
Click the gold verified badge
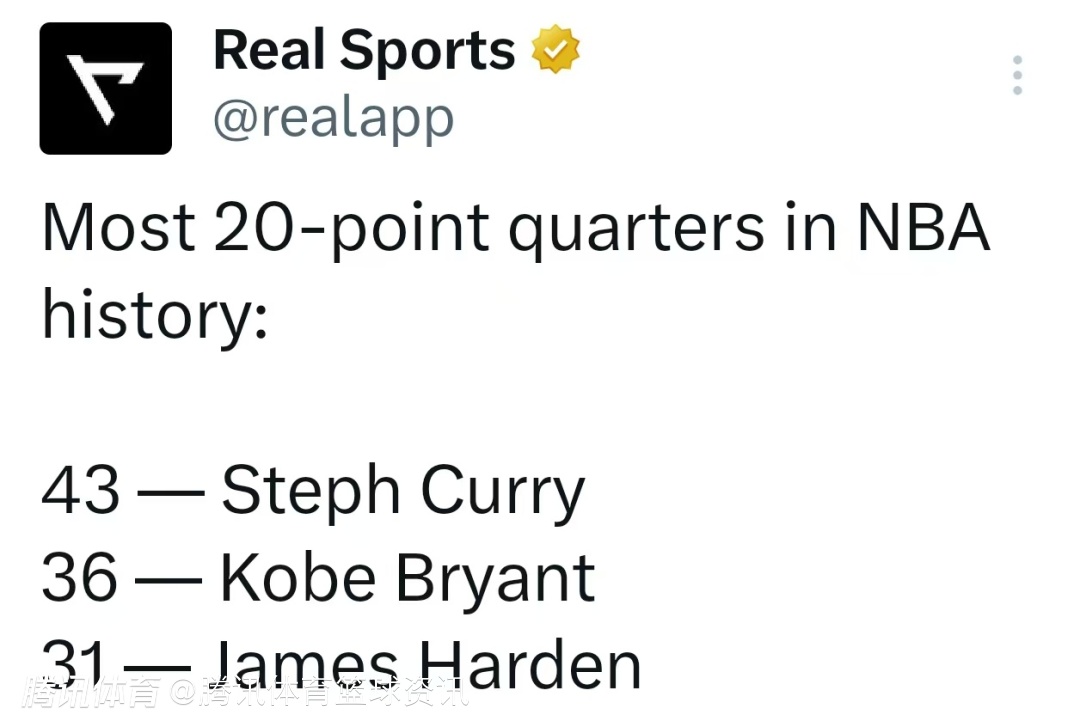pos(555,50)
